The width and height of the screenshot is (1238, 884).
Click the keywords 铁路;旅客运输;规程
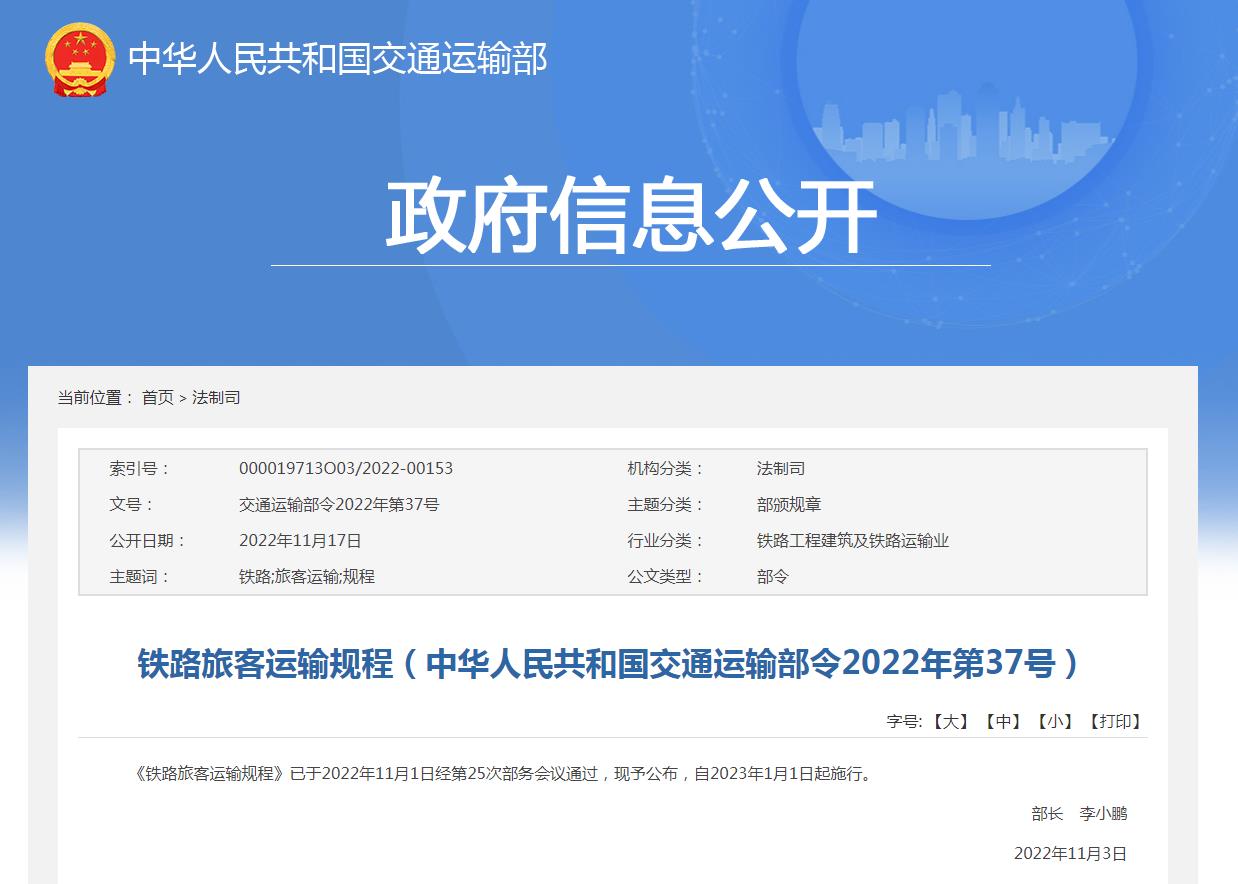click(307, 576)
